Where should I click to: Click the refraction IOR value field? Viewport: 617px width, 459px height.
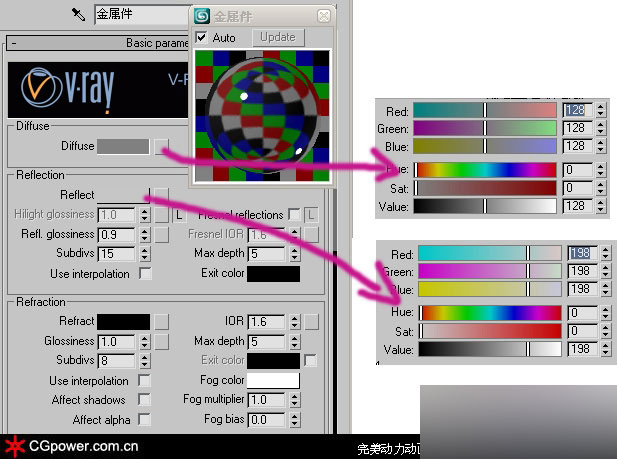[266, 322]
